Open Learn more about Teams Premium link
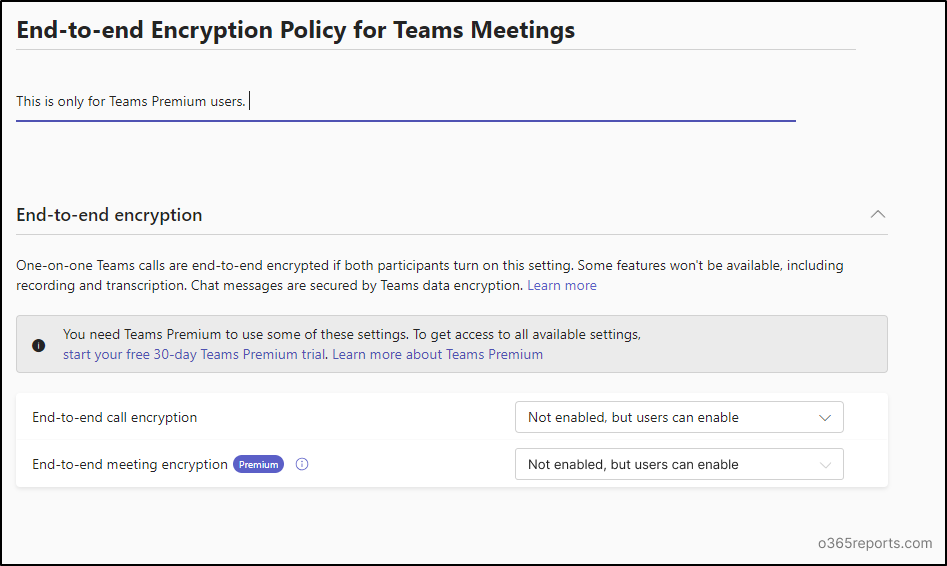 click(437, 354)
